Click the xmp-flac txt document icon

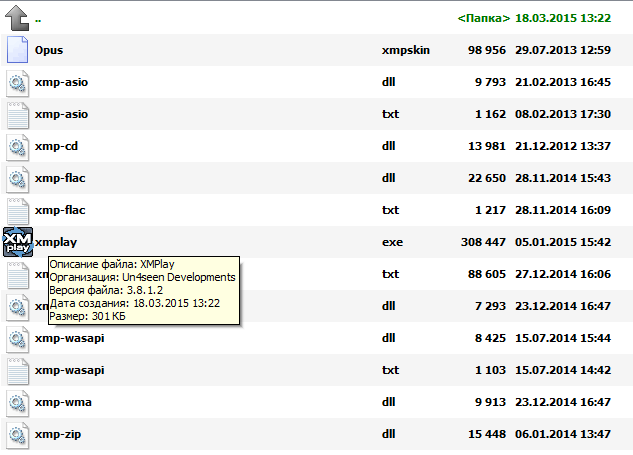click(17, 211)
